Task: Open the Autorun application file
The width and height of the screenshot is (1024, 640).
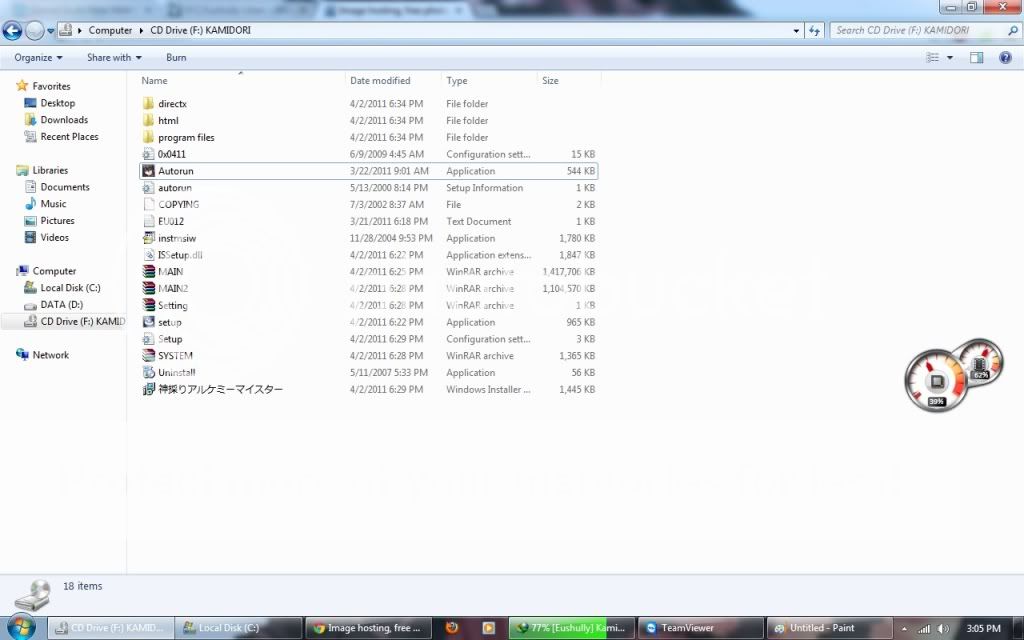Action: point(175,171)
